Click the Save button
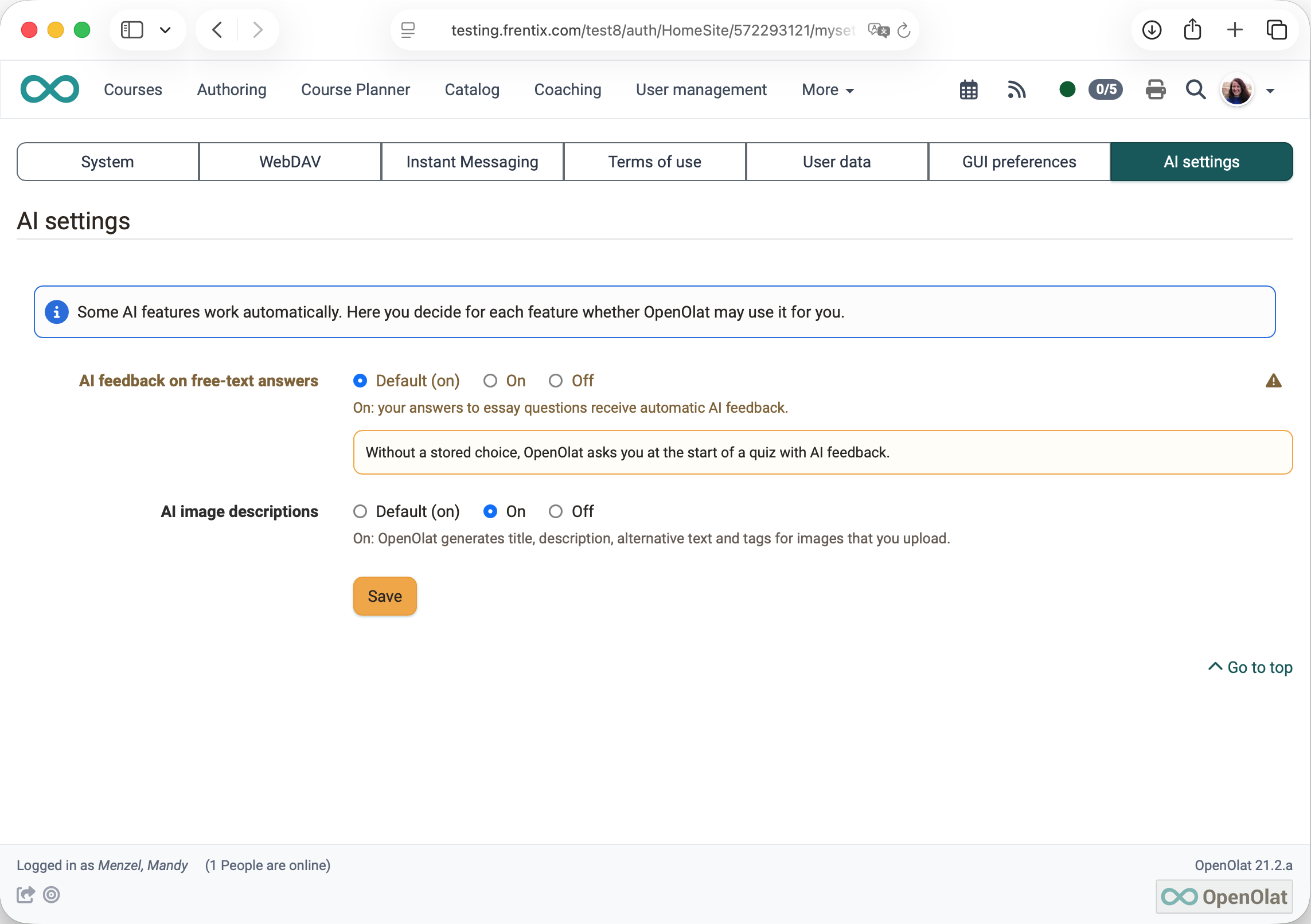Screen dimensions: 1311x924 [x=385, y=596]
